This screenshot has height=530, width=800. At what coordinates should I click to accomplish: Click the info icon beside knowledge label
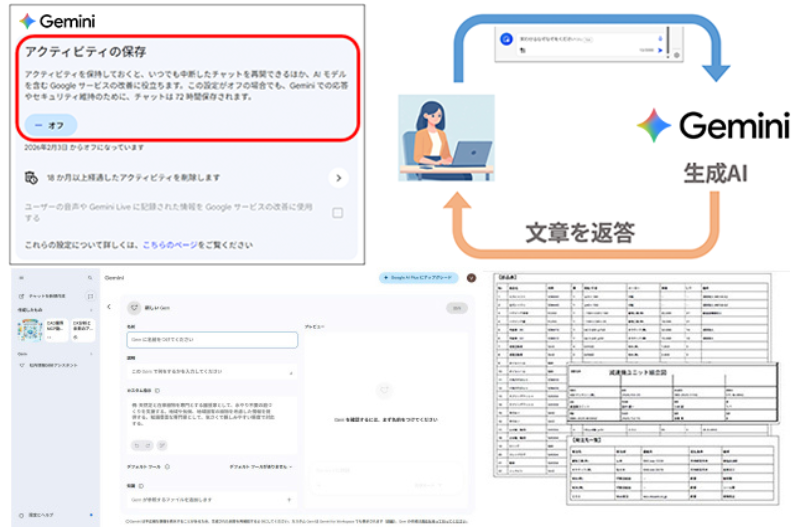tap(141, 486)
